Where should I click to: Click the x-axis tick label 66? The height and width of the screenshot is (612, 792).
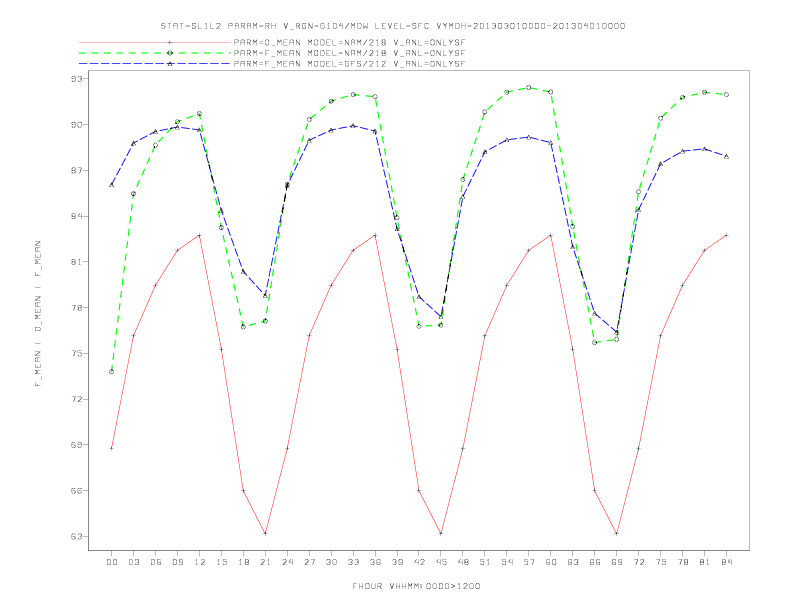[x=595, y=562]
